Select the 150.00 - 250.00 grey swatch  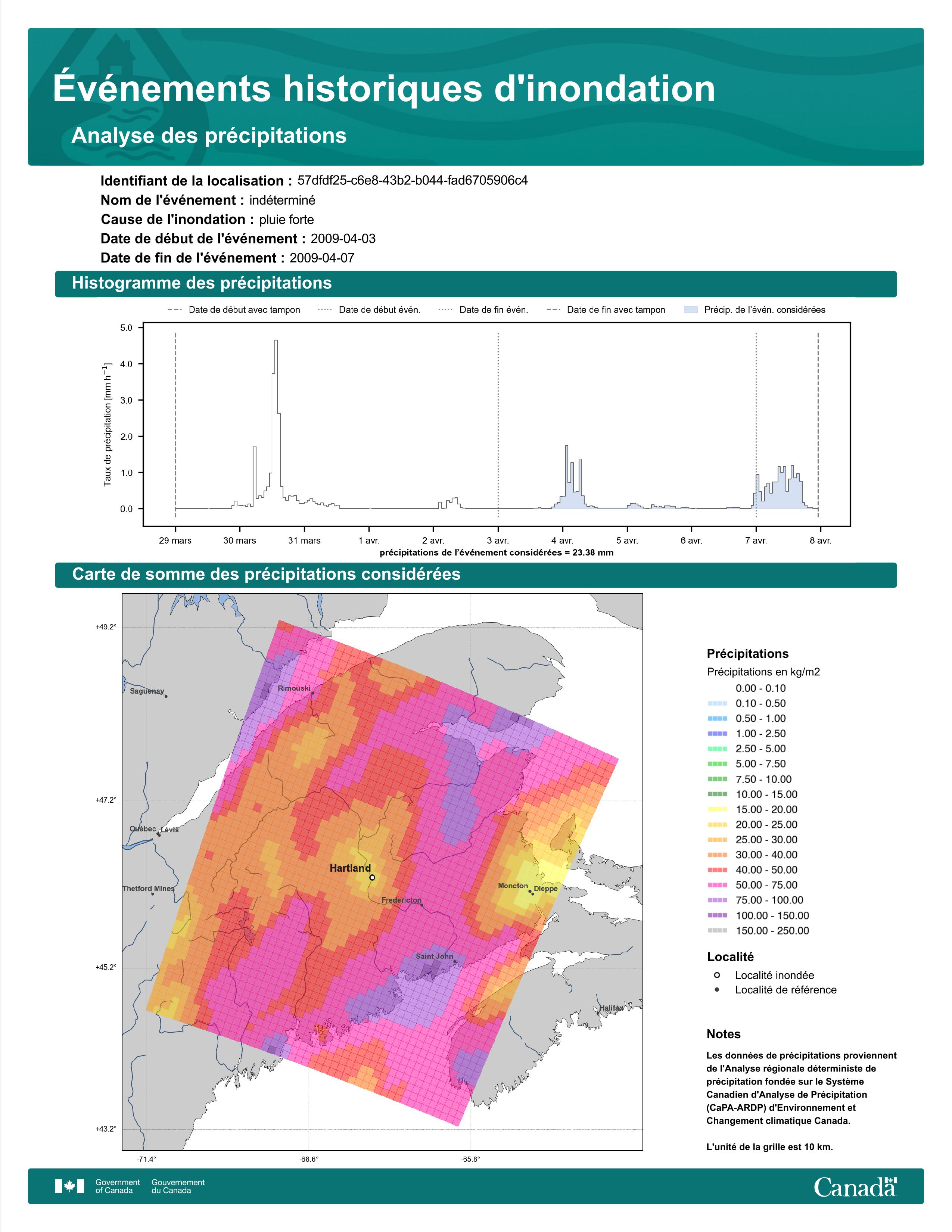717,931
